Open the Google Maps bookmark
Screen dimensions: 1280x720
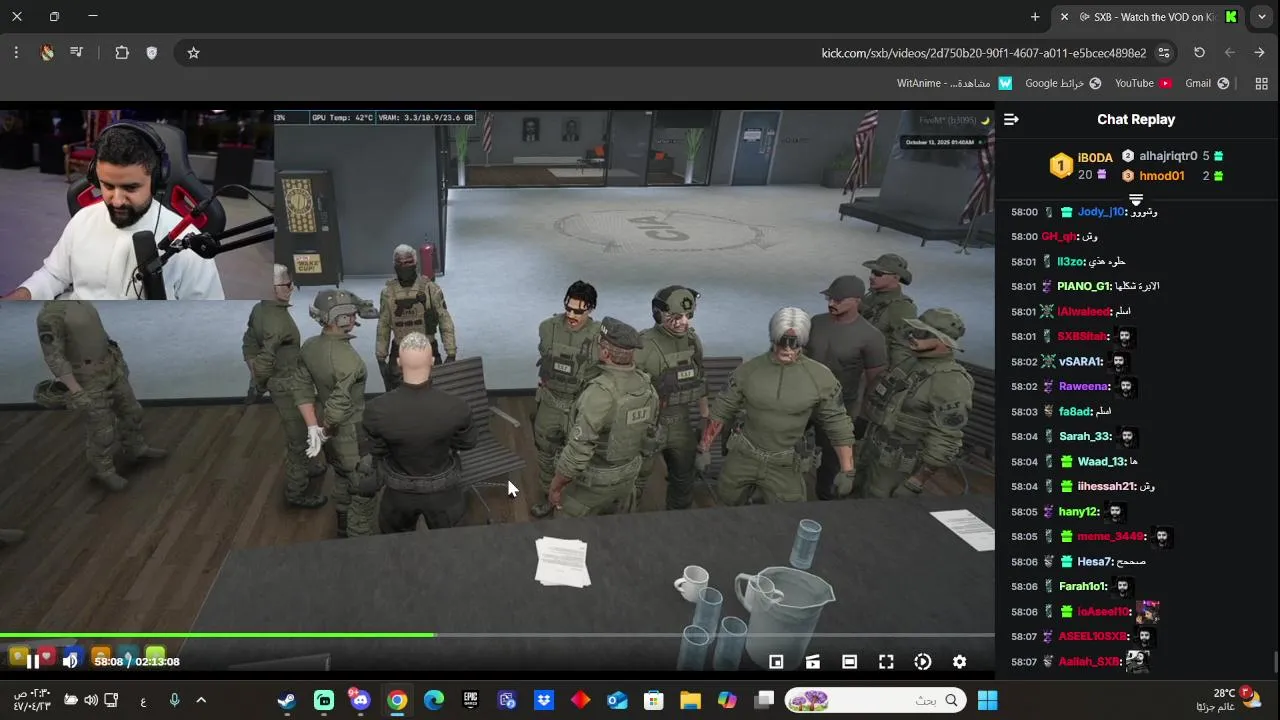pos(1063,83)
